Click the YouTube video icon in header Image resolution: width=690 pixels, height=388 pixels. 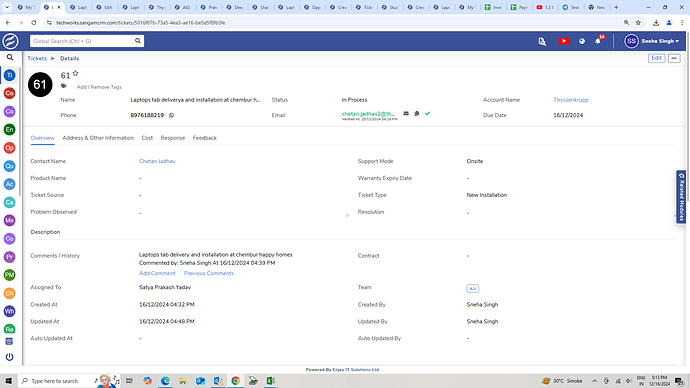[564, 41]
